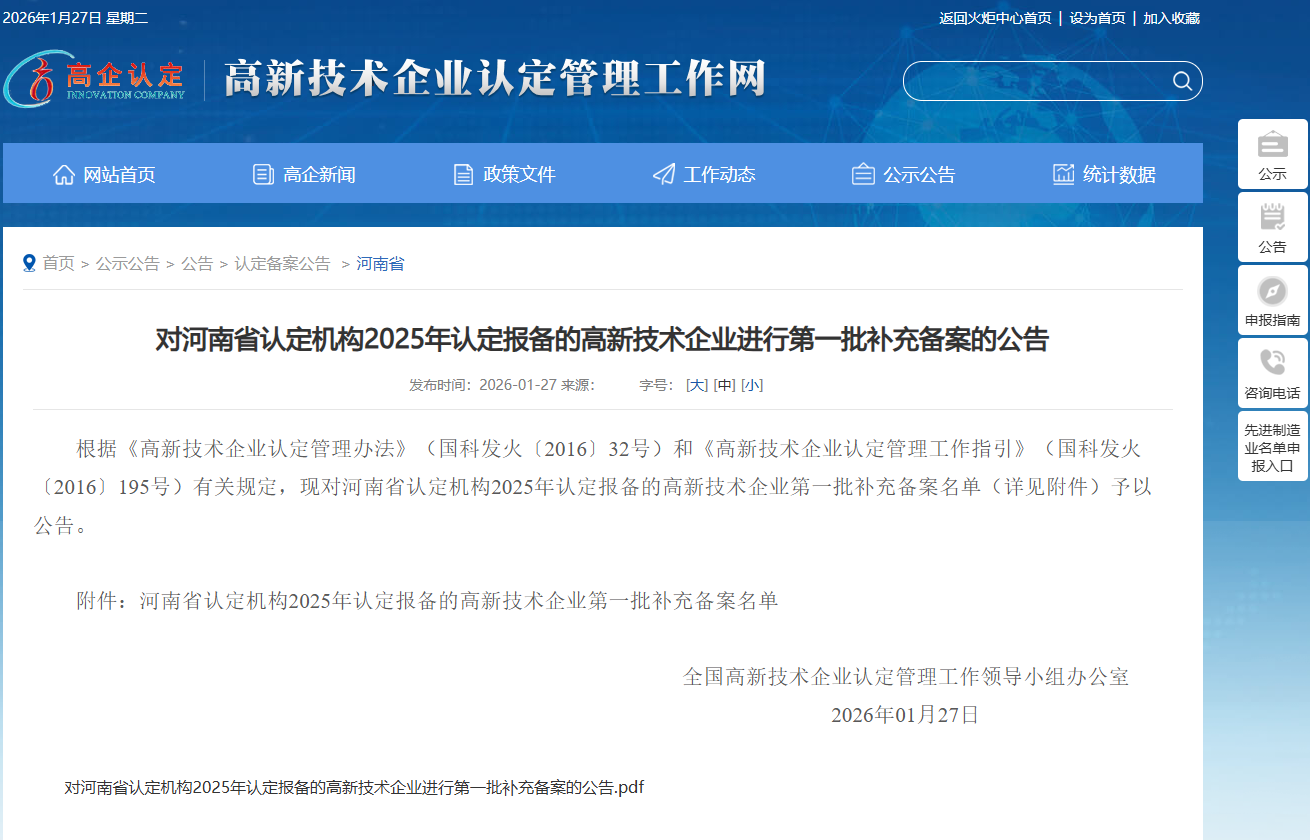Open the 高企新闻 menu item
This screenshot has width=1310, height=840.
pos(318,174)
